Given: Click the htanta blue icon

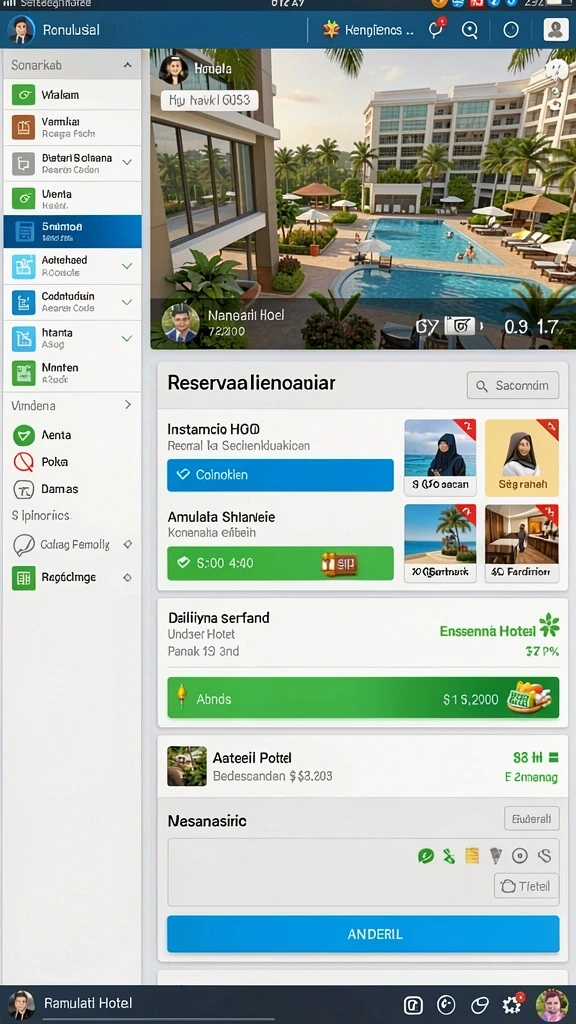Looking at the screenshot, I should click(x=24, y=338).
